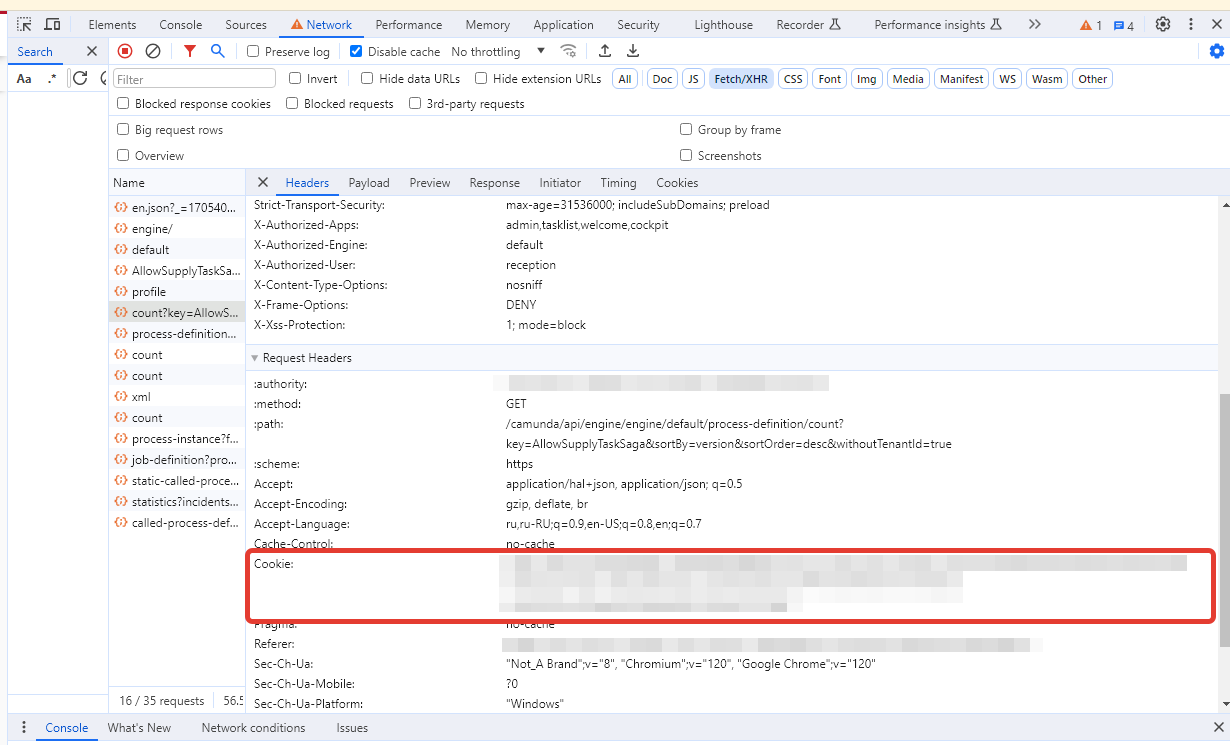Screen dimensions: 1230x745
Task: Tick the Hide data URLs checkbox
Action: 367,79
